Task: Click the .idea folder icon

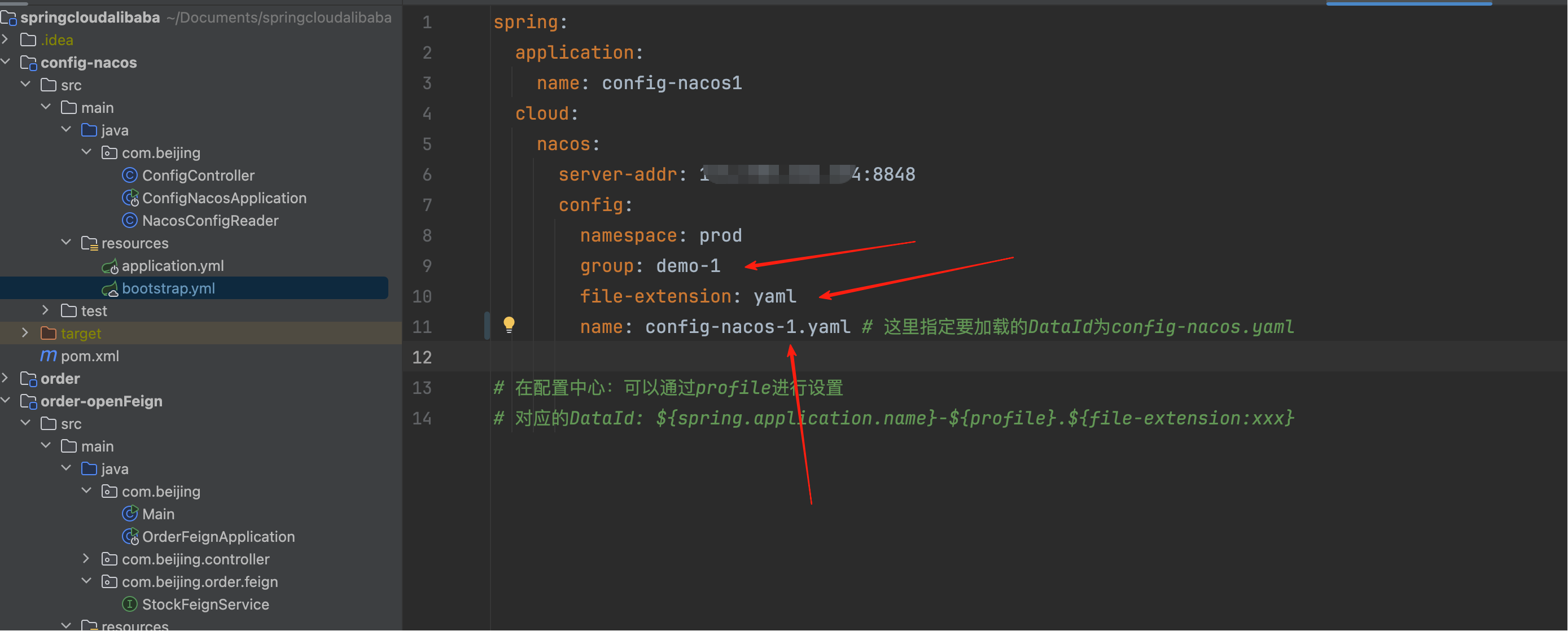Action: tap(28, 40)
